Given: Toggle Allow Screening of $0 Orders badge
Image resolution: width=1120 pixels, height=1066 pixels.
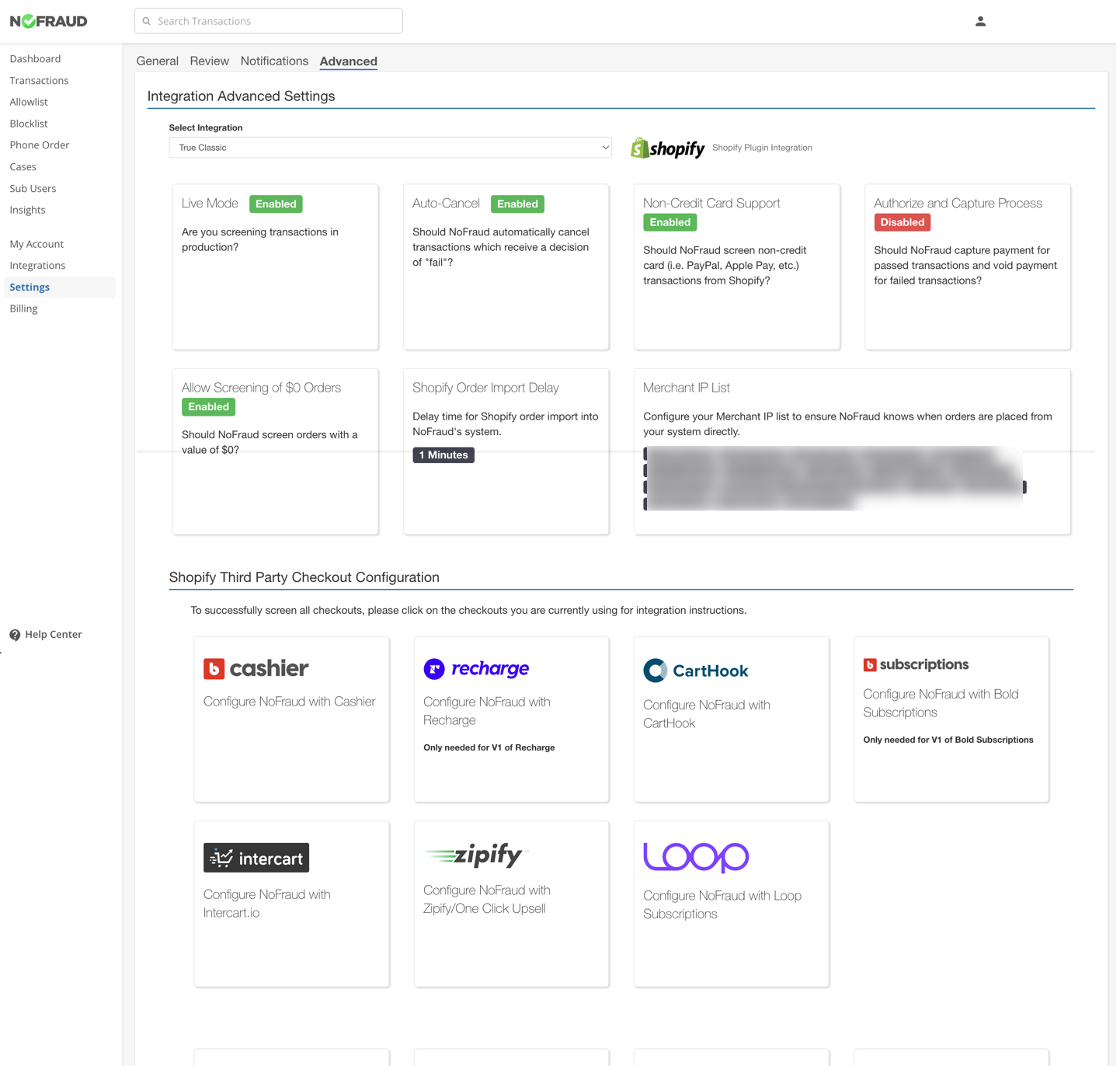Looking at the screenshot, I should coord(208,407).
